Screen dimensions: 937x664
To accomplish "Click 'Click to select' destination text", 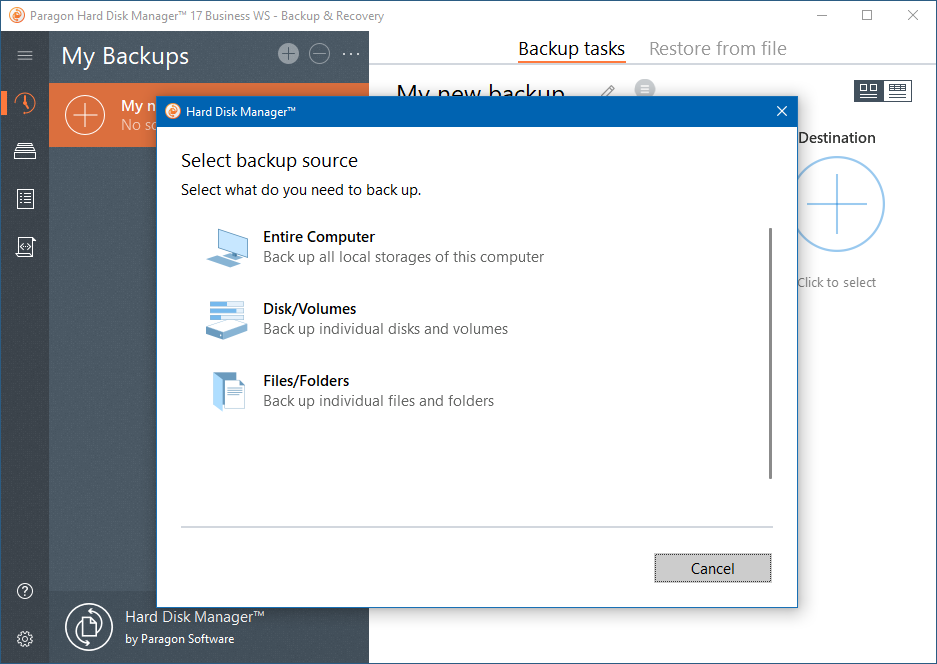I will click(x=837, y=283).
